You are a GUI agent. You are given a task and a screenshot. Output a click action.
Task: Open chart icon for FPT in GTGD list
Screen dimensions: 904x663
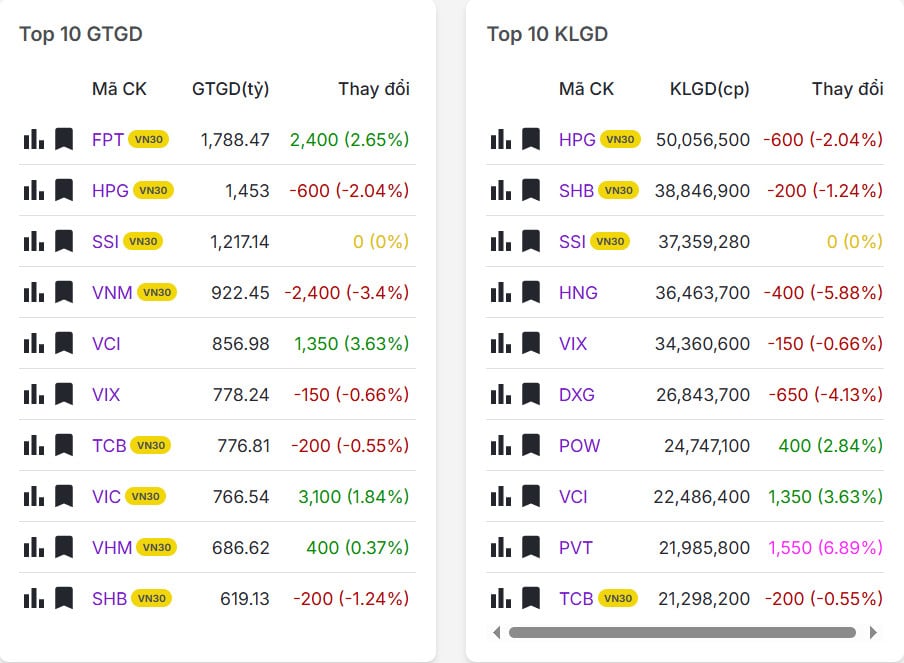click(x=33, y=139)
